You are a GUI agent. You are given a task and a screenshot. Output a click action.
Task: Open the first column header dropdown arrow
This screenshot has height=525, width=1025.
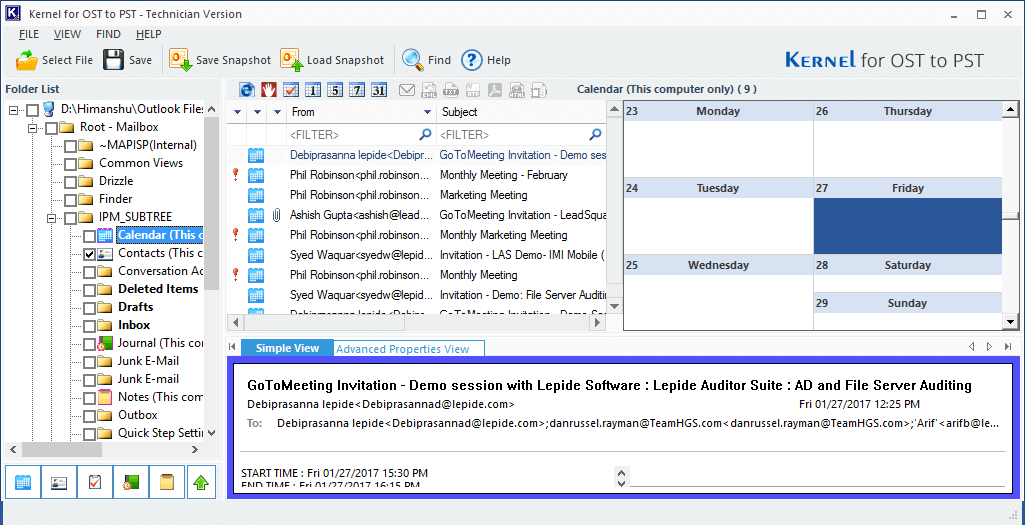coord(237,112)
